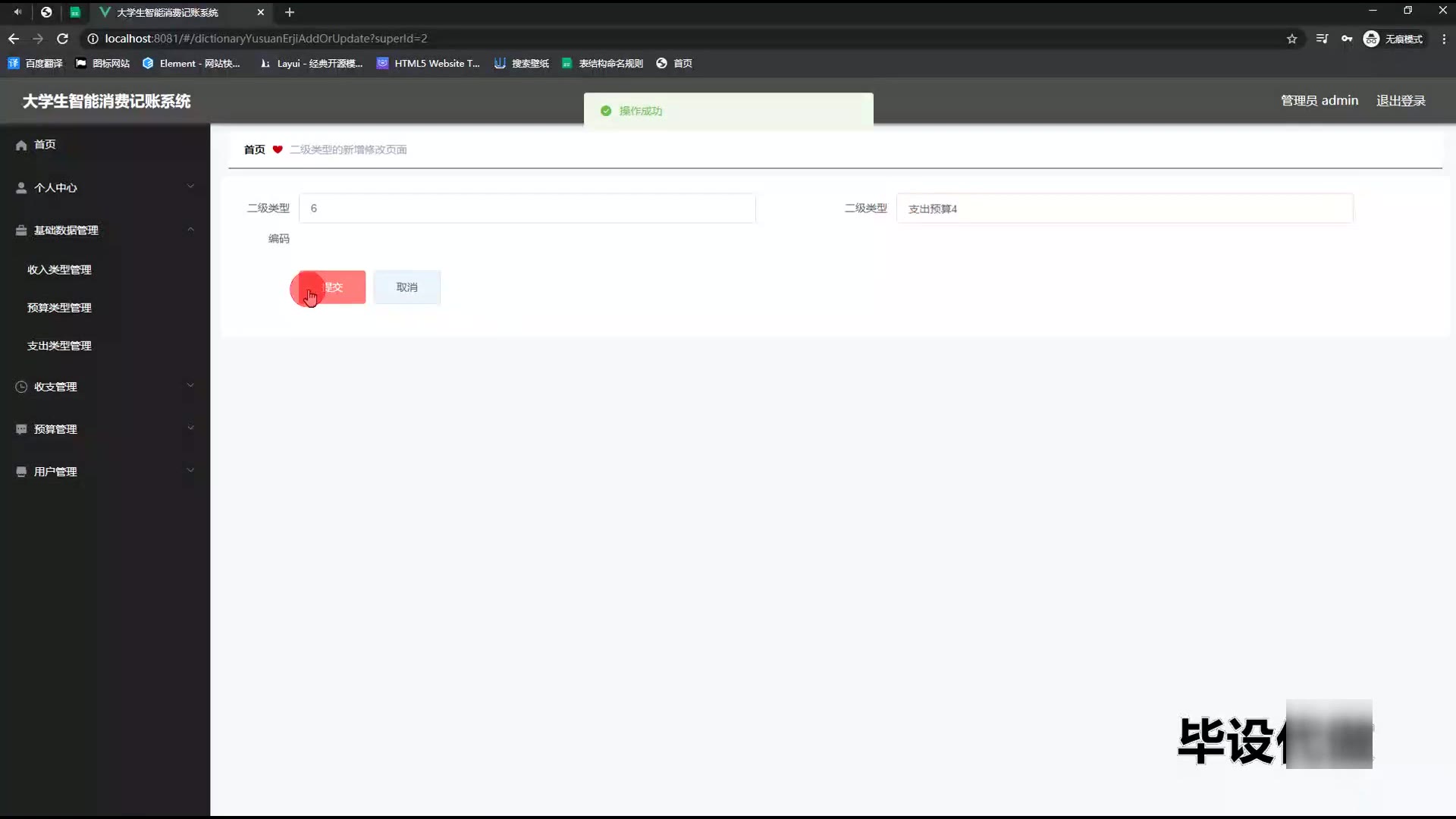Open the 首页 bookmark in bookmarks bar
The width and height of the screenshot is (1456, 819).
(674, 64)
